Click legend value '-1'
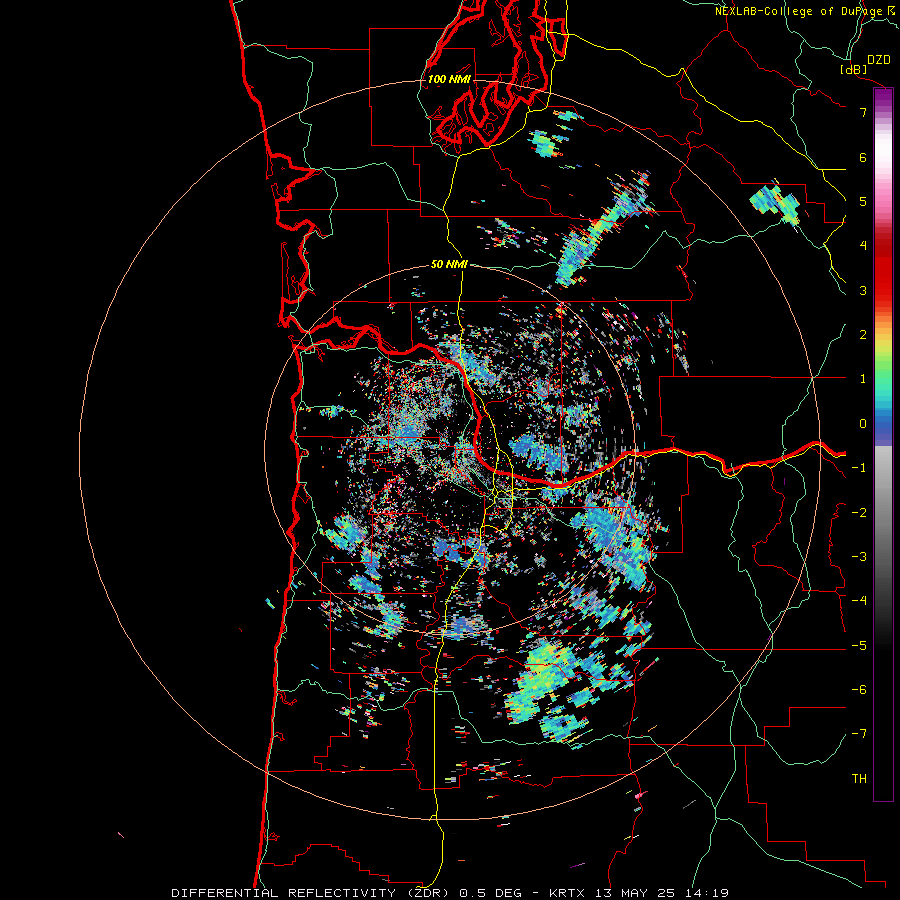Viewport: 900px width, 900px height. click(x=859, y=468)
